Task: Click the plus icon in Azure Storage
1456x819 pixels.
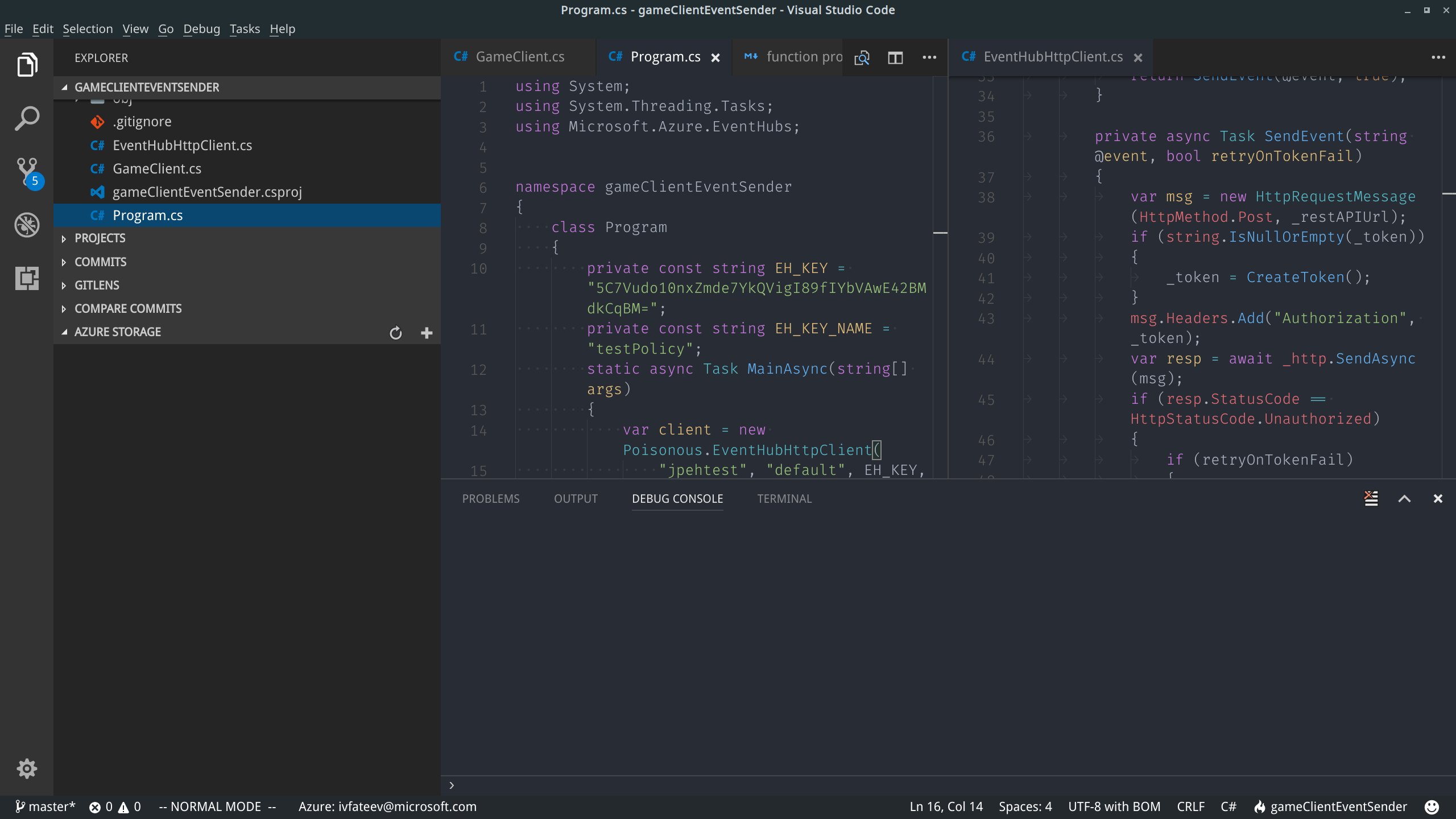Action: 427,333
